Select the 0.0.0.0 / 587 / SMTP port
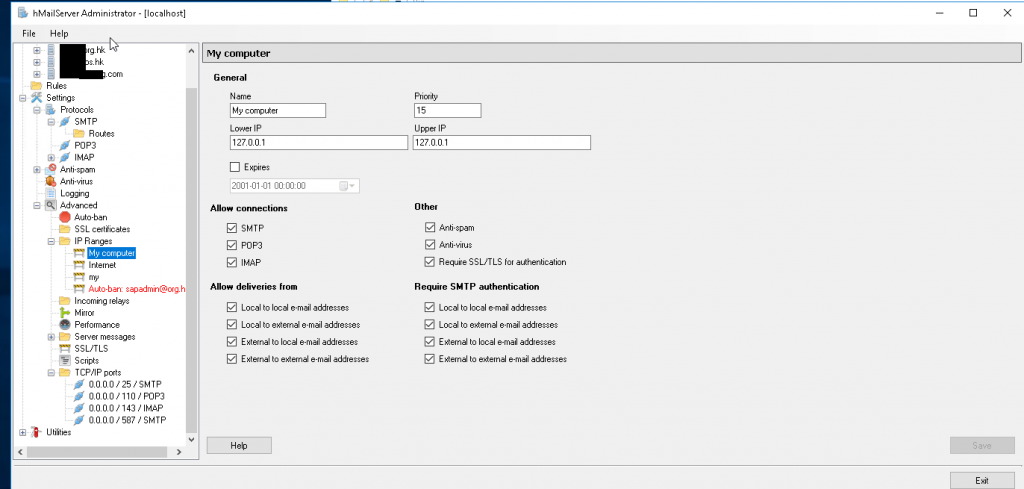This screenshot has width=1024, height=489. pos(127,420)
